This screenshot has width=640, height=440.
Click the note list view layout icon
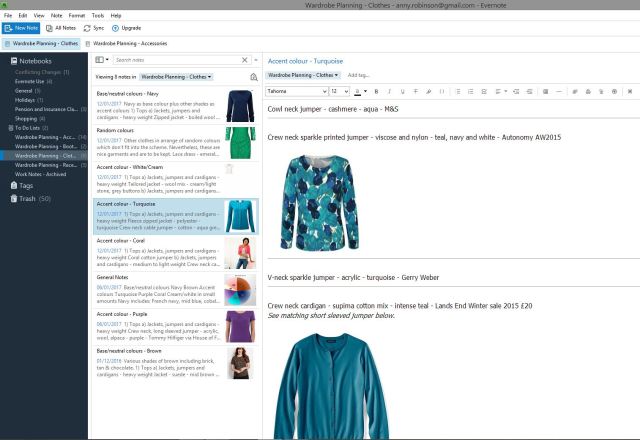coord(99,60)
